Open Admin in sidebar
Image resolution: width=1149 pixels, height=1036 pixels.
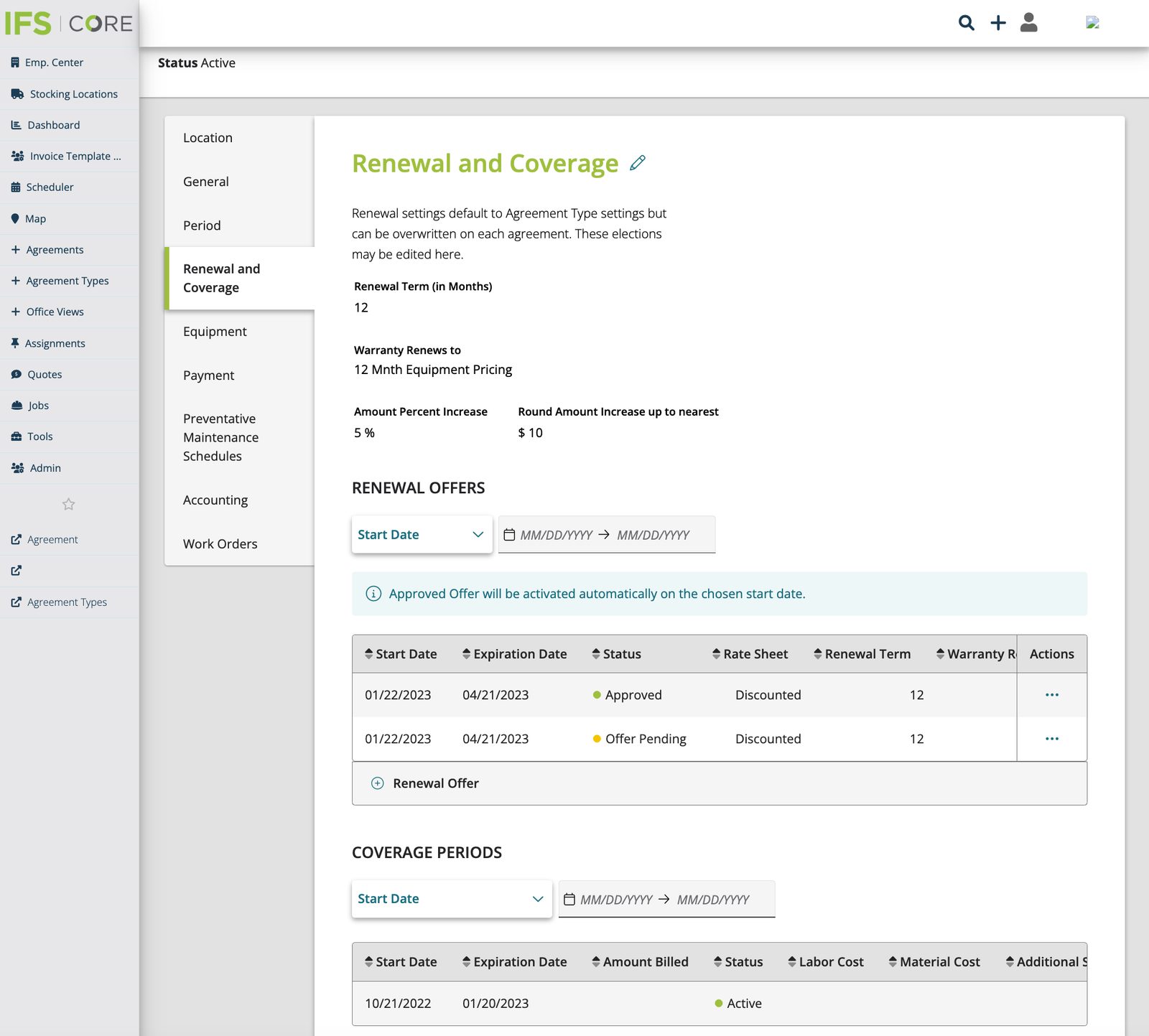coord(70,468)
